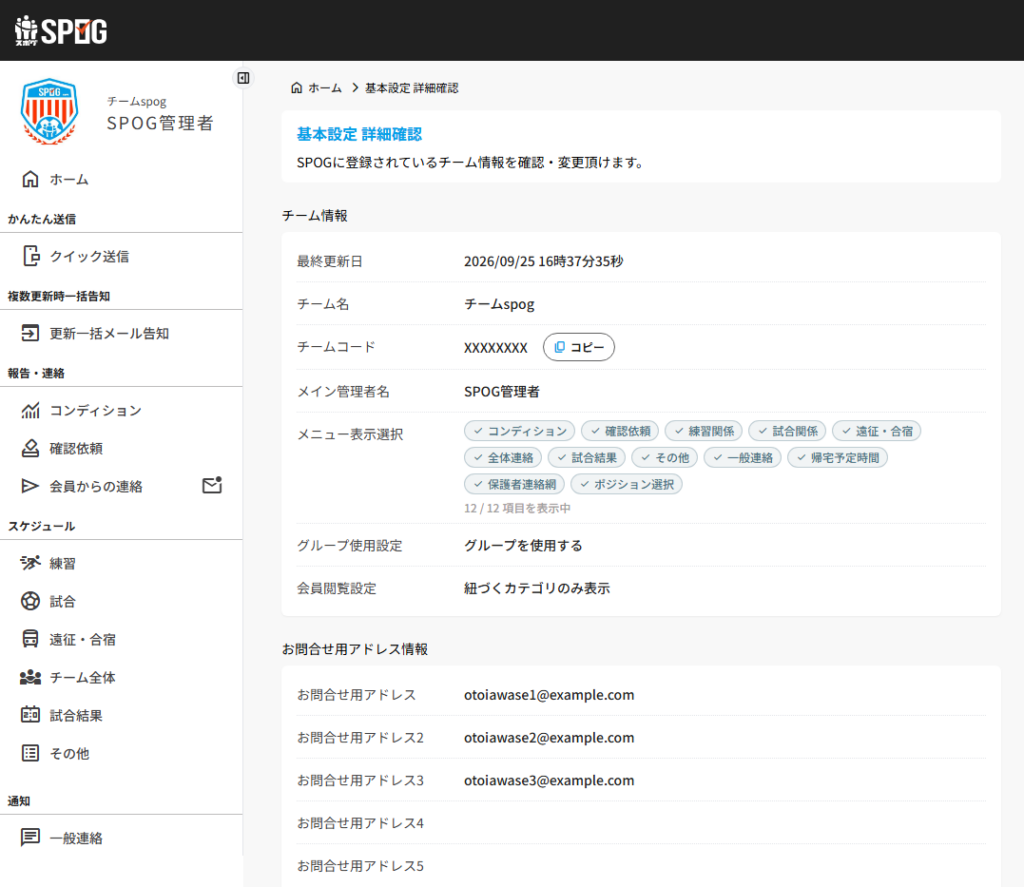Image resolution: width=1024 pixels, height=887 pixels.
Task: Click the 12 / 12 項目を表示中 count text
Action: (x=517, y=508)
